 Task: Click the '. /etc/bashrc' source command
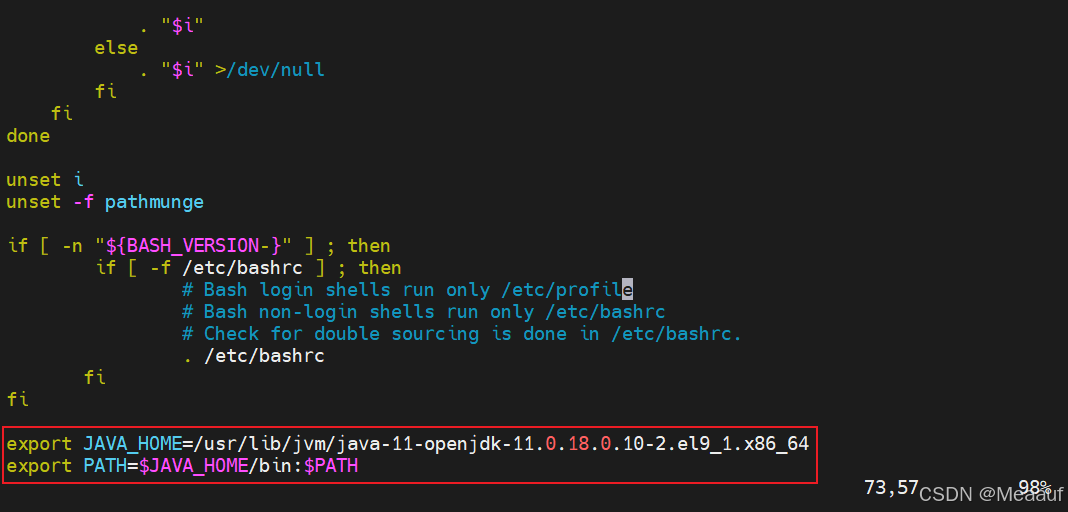253,356
